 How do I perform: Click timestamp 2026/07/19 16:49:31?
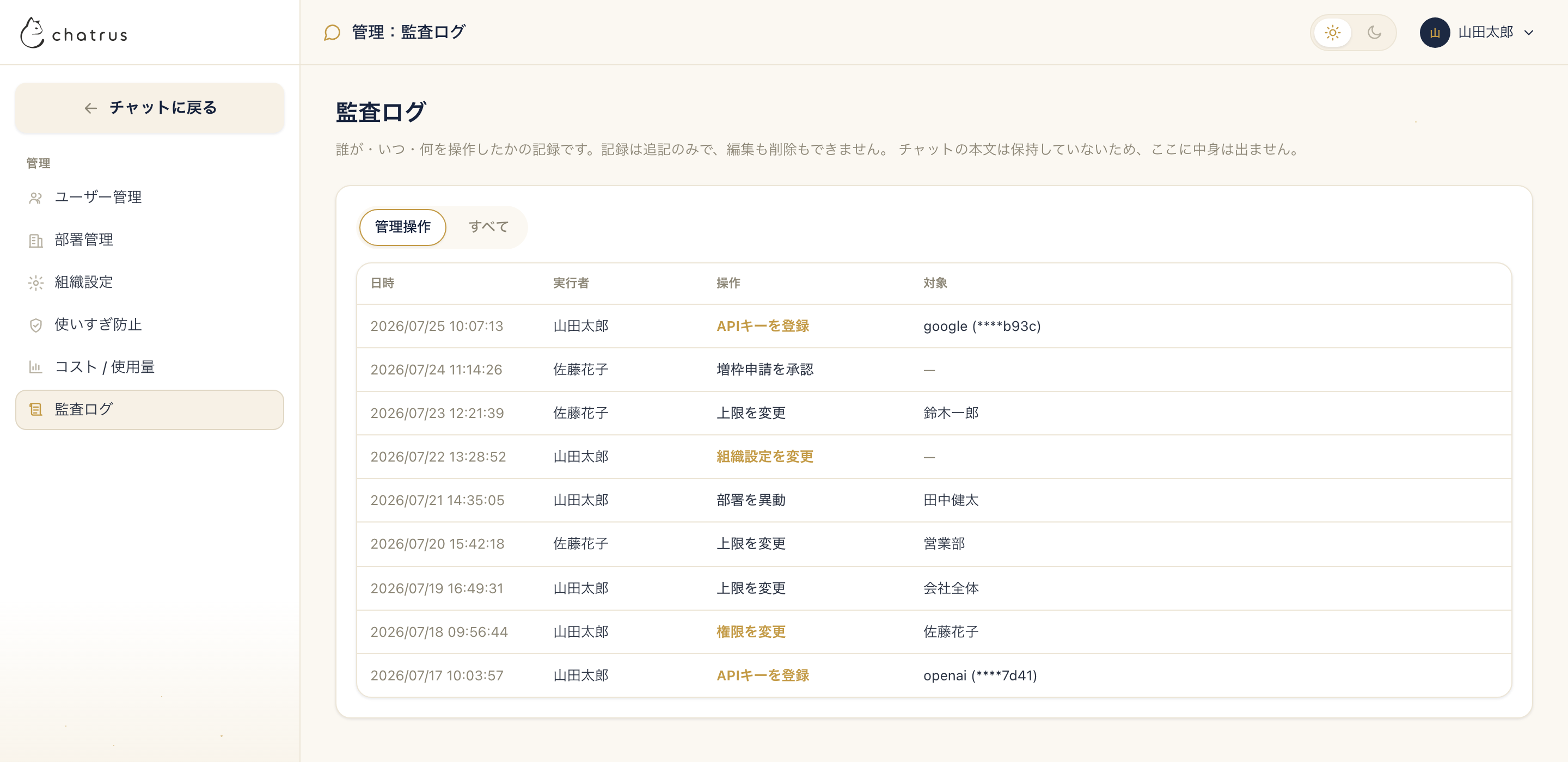click(x=437, y=588)
